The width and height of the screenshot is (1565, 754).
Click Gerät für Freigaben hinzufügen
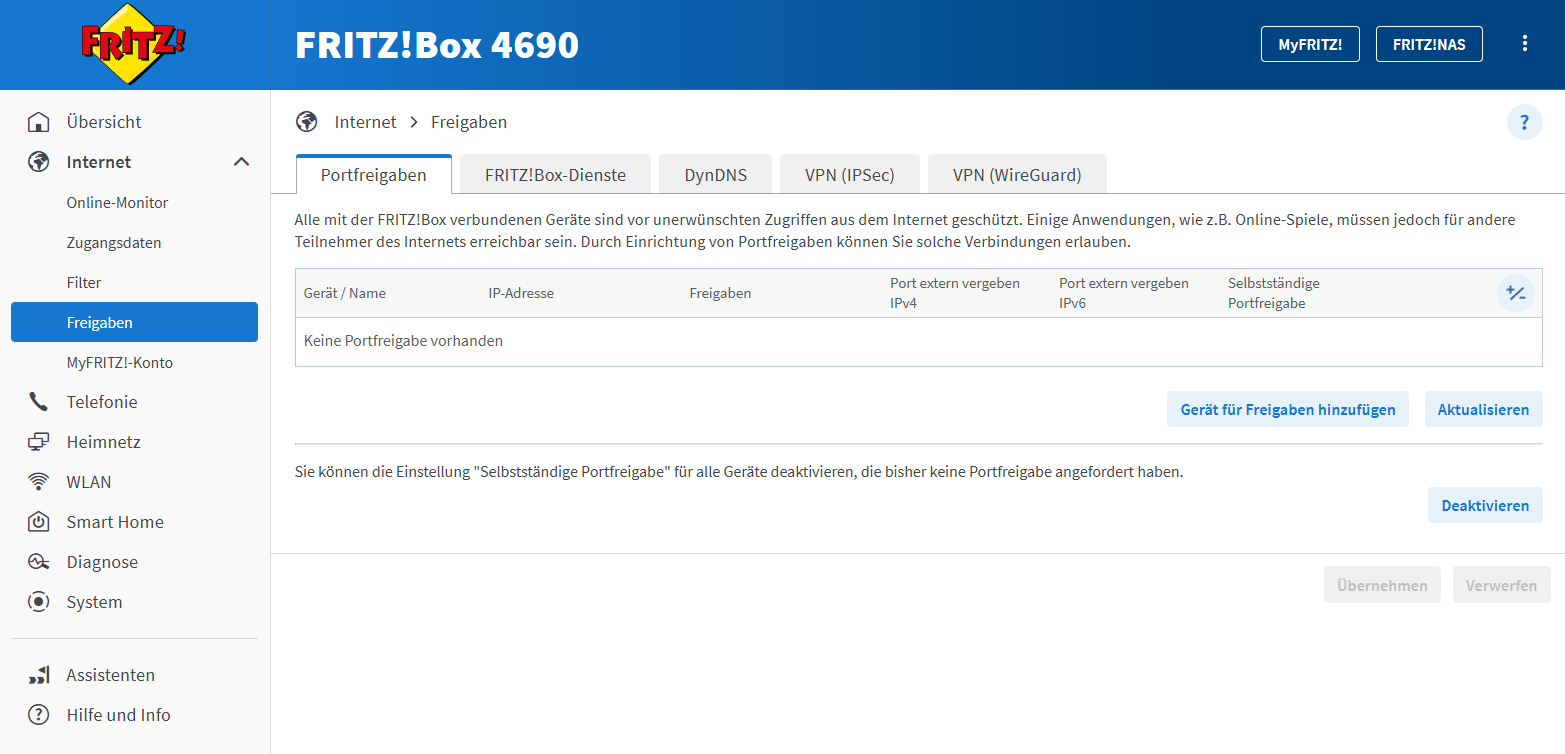1288,409
